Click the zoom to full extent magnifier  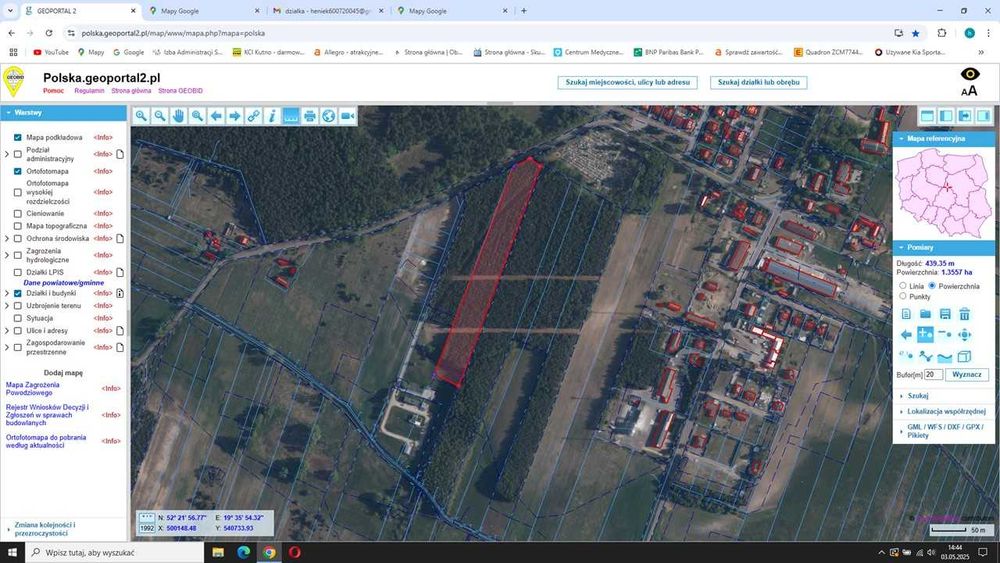click(198, 116)
